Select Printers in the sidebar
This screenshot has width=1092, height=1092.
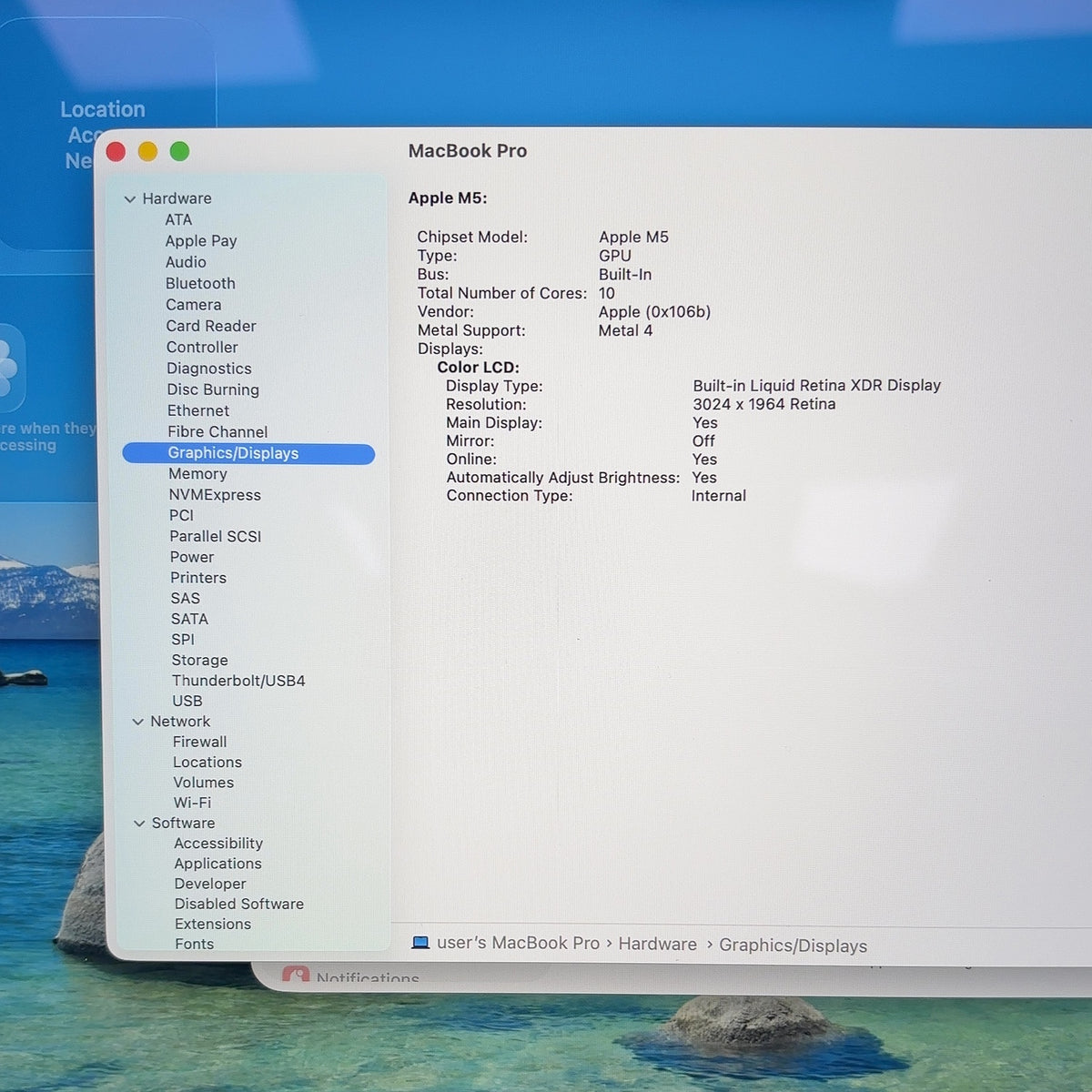198,578
